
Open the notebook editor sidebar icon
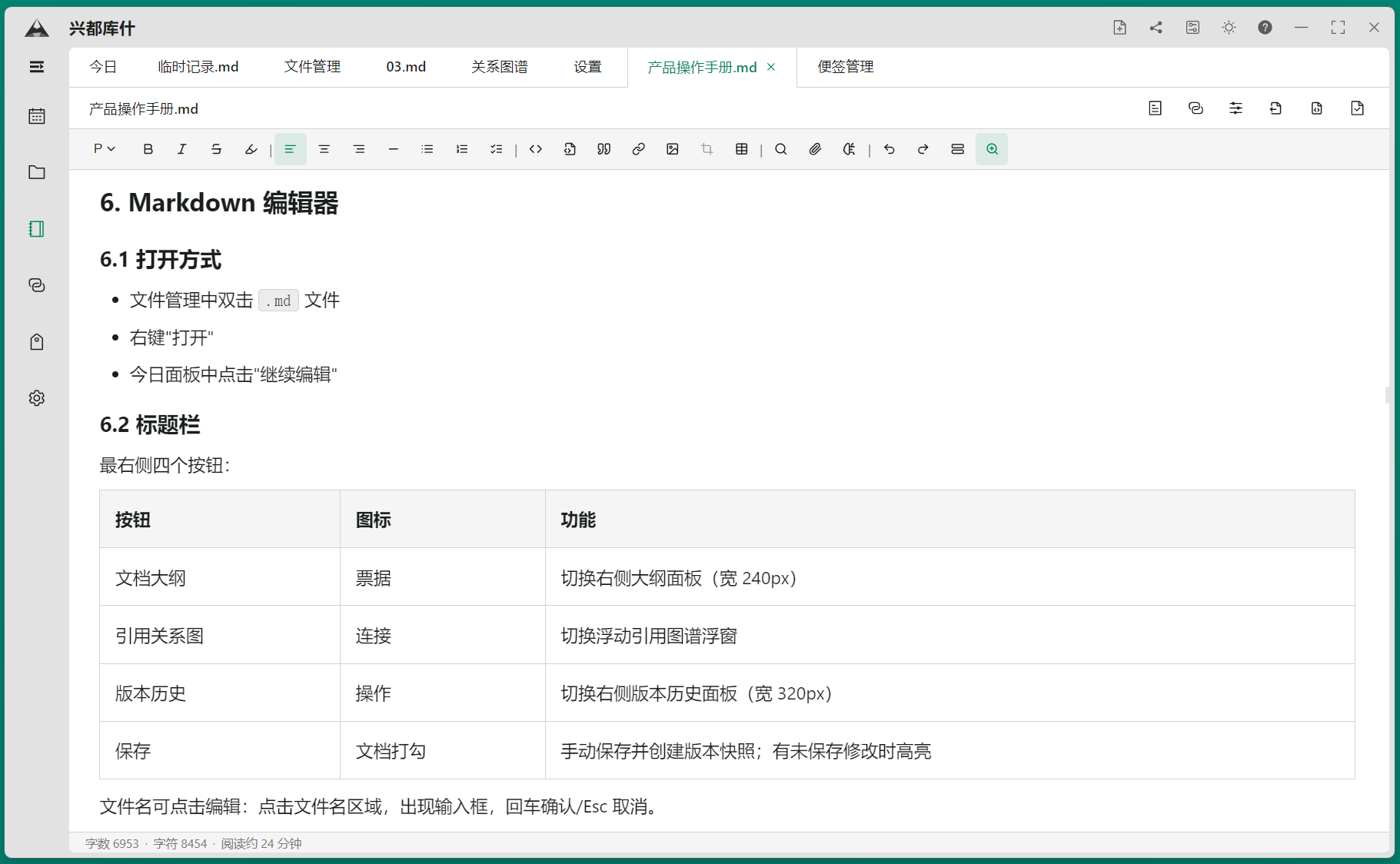tap(36, 229)
